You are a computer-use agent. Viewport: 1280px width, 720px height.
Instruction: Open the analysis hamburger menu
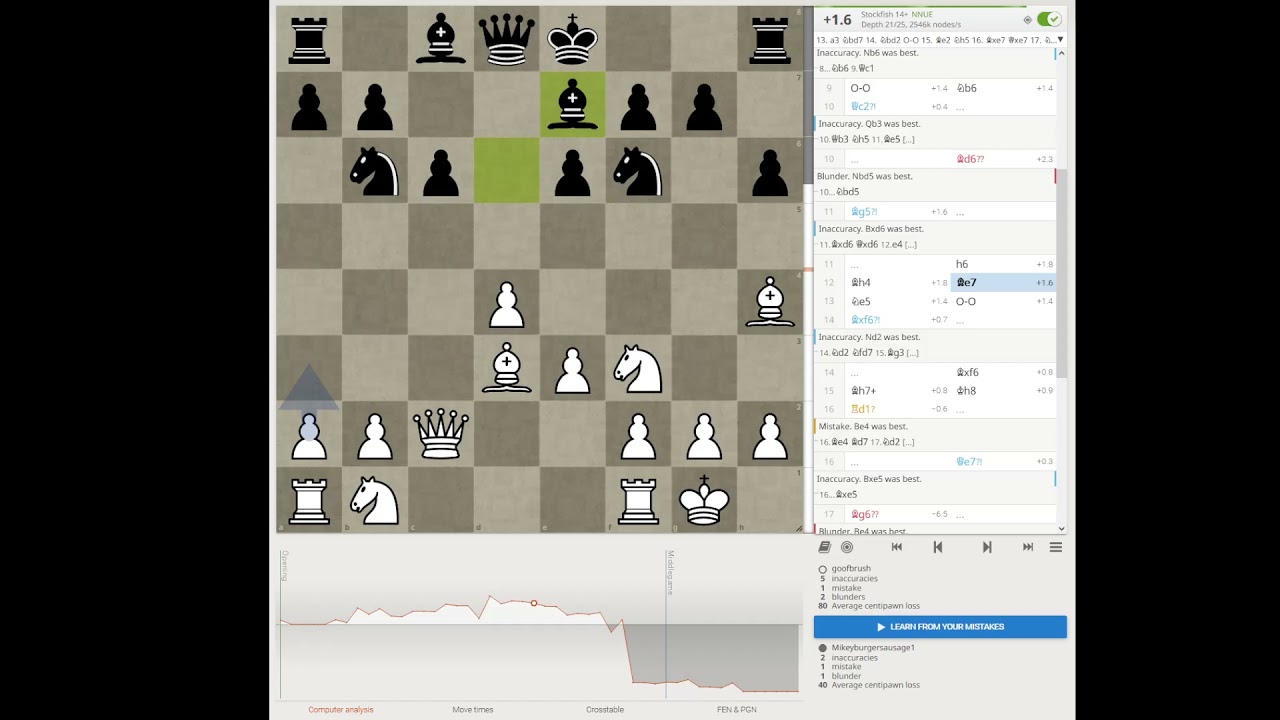(1055, 547)
